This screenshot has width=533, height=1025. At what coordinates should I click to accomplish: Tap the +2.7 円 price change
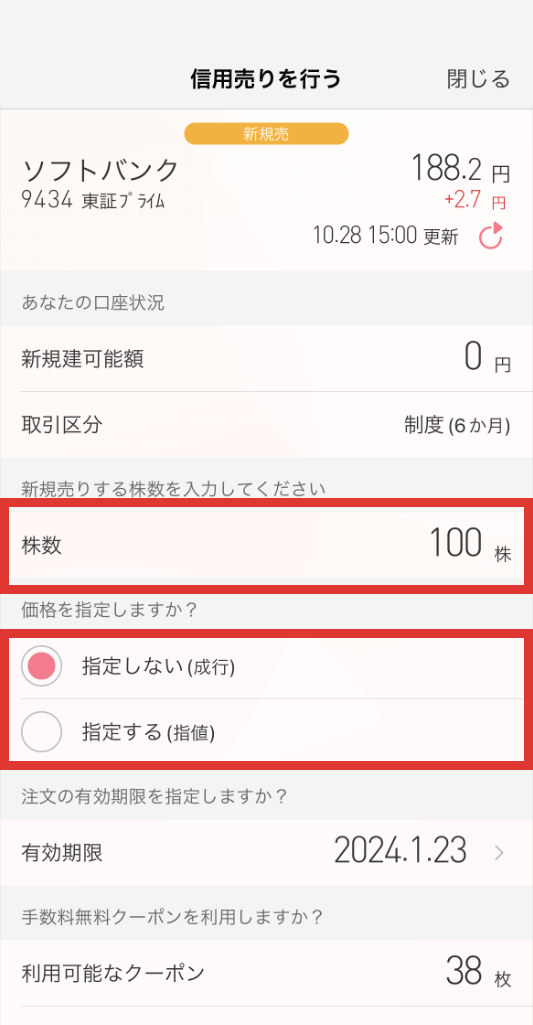click(475, 201)
